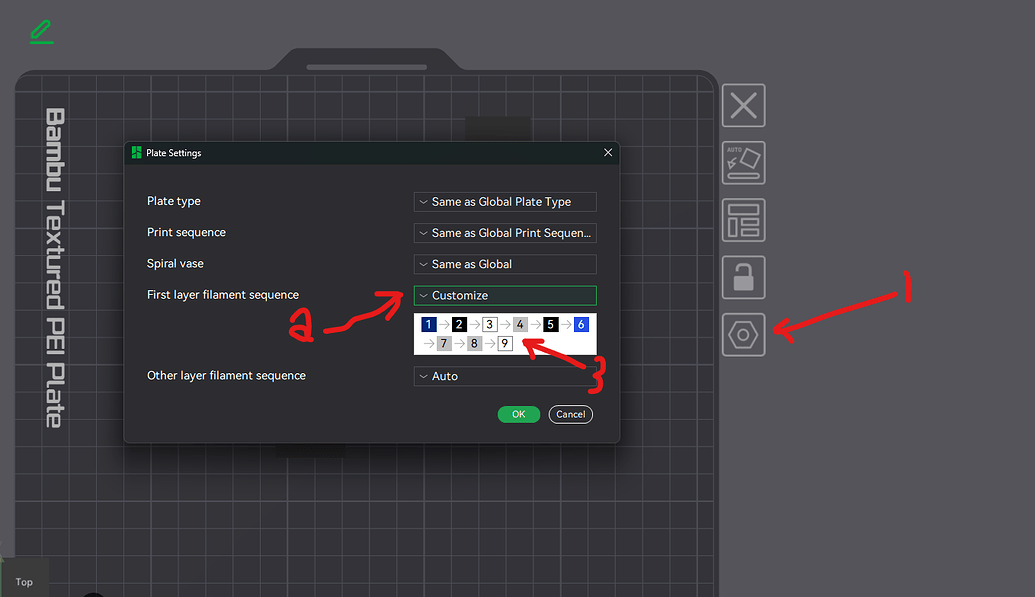Select filament 1 dark blue swatch
The image size is (1035, 597).
pyautogui.click(x=428, y=324)
